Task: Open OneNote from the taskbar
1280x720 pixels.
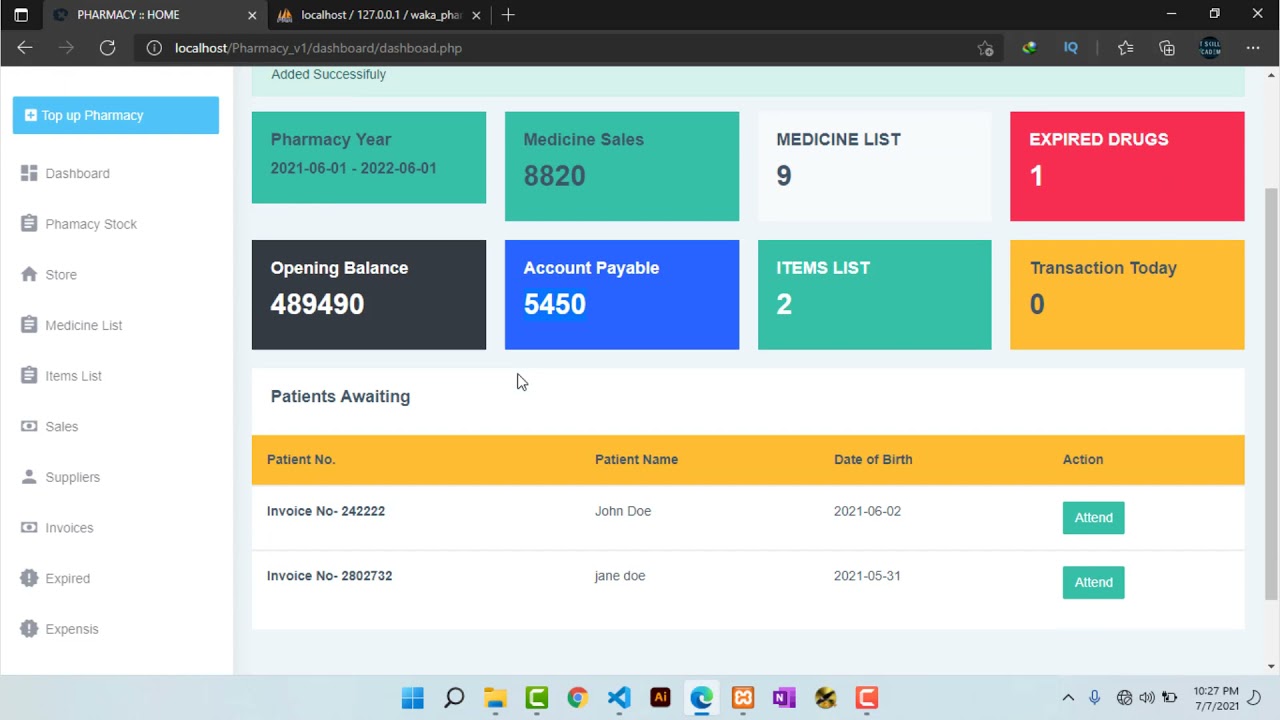Action: click(784, 697)
